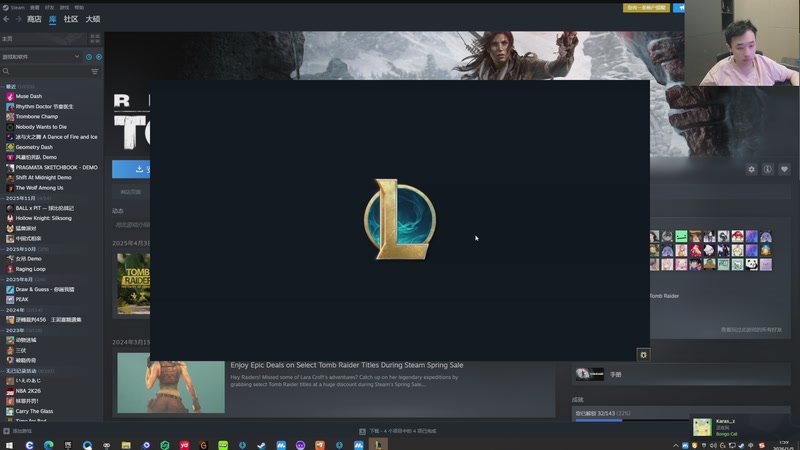This screenshot has height=450, width=800.
Task: Open the downloads status at bottom of Steam
Action: 398,431
